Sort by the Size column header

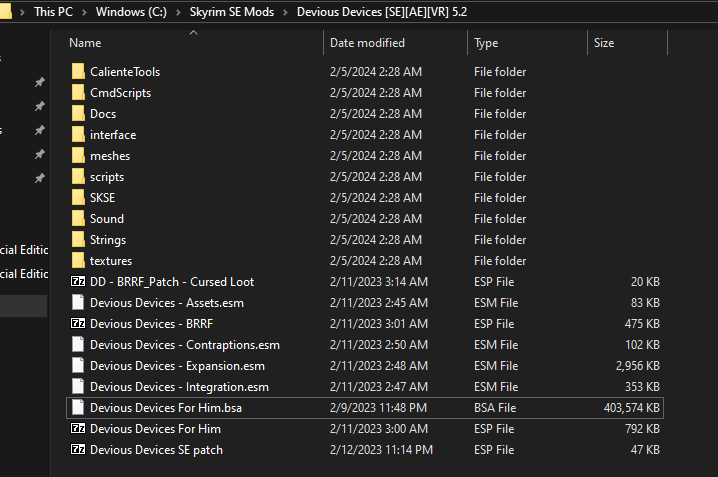pyautogui.click(x=604, y=43)
